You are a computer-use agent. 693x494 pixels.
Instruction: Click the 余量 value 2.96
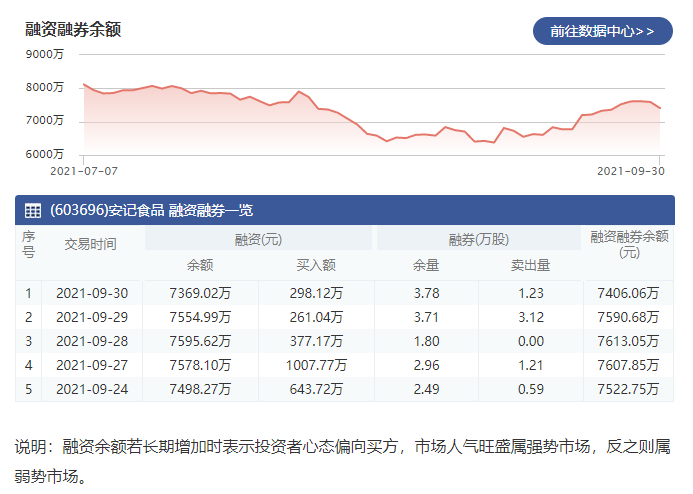426,365
